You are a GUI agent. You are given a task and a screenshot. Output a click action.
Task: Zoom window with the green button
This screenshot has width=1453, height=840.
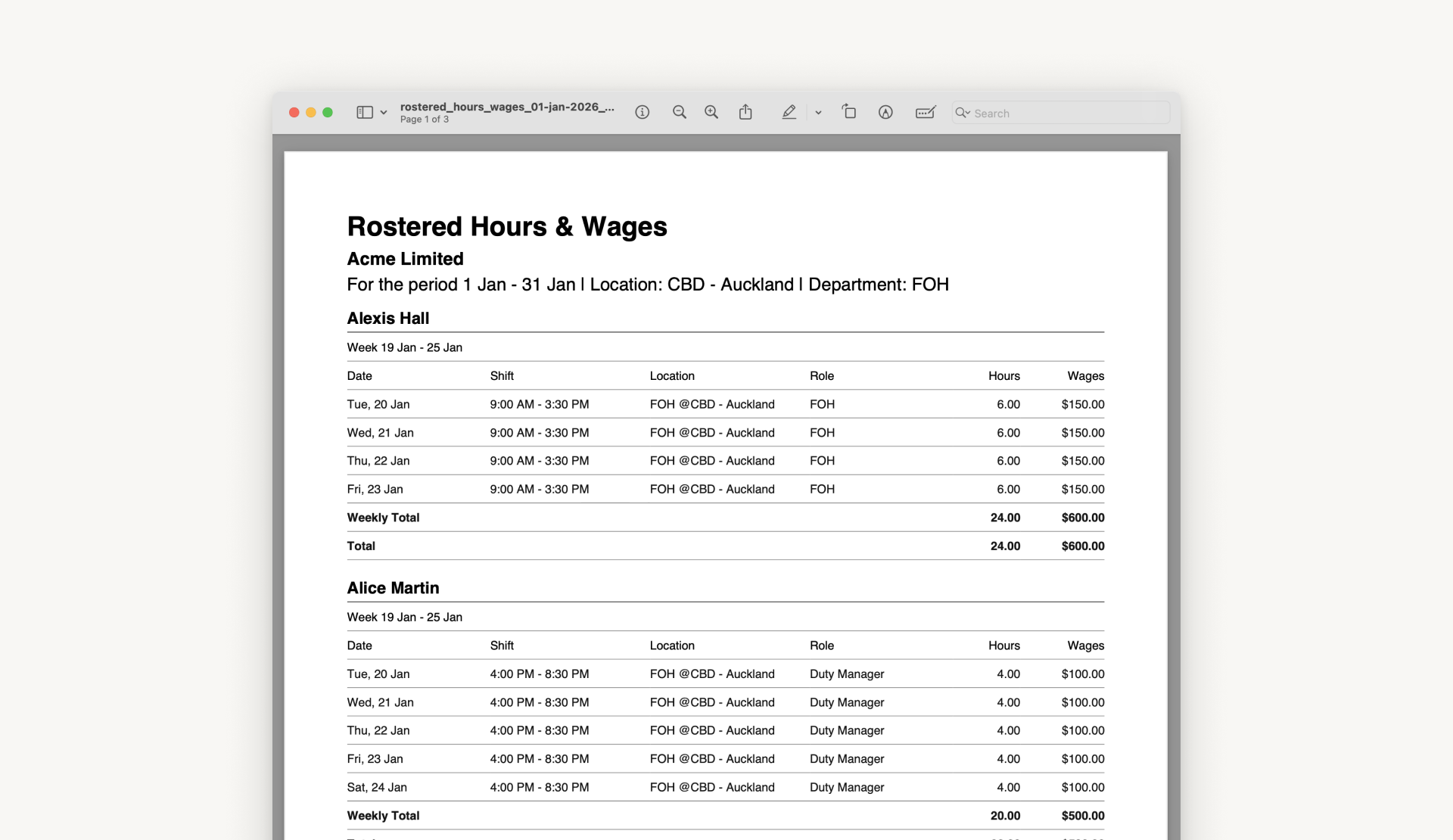click(328, 112)
